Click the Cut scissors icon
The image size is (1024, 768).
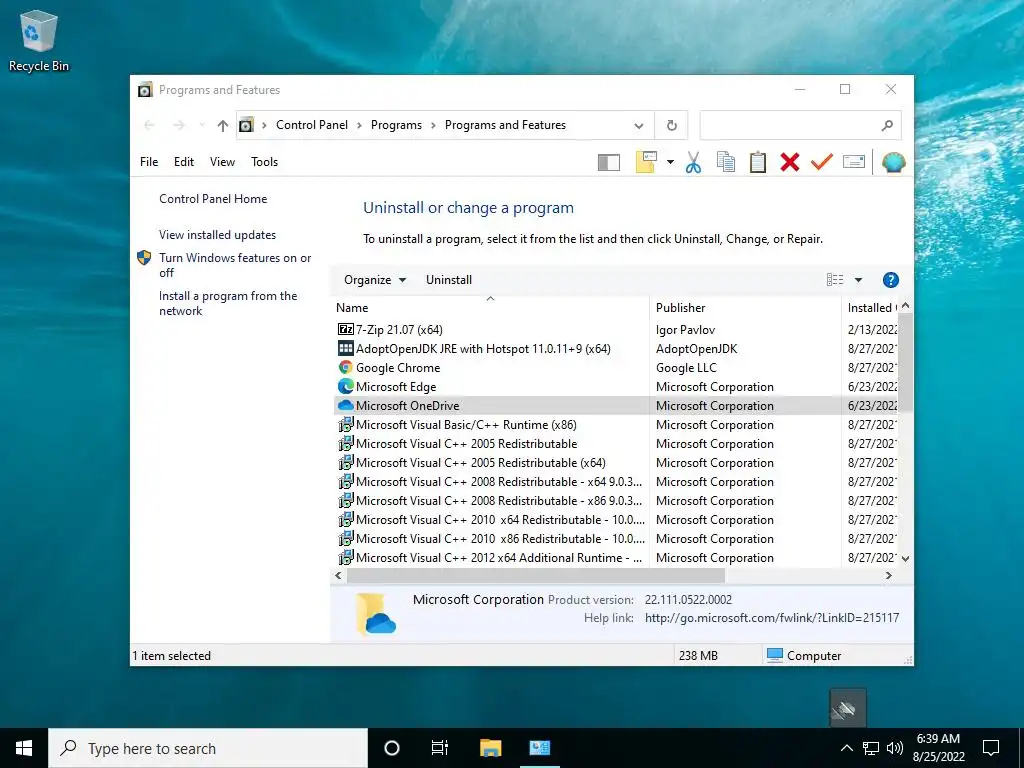(x=694, y=162)
